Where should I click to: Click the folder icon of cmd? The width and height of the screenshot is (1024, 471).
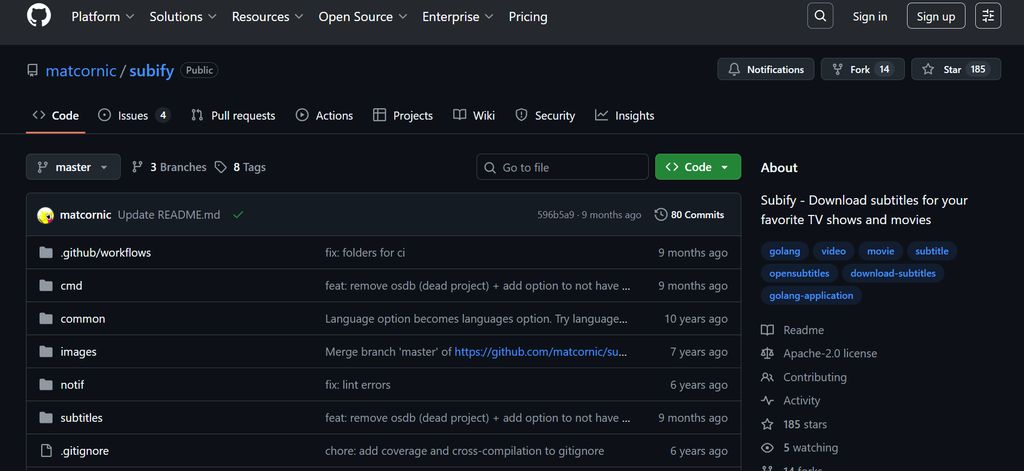(x=46, y=285)
